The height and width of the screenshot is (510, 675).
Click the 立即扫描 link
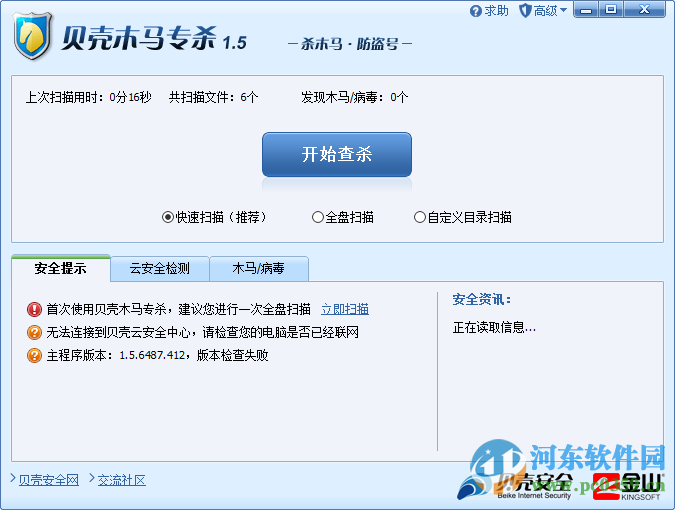tap(345, 309)
